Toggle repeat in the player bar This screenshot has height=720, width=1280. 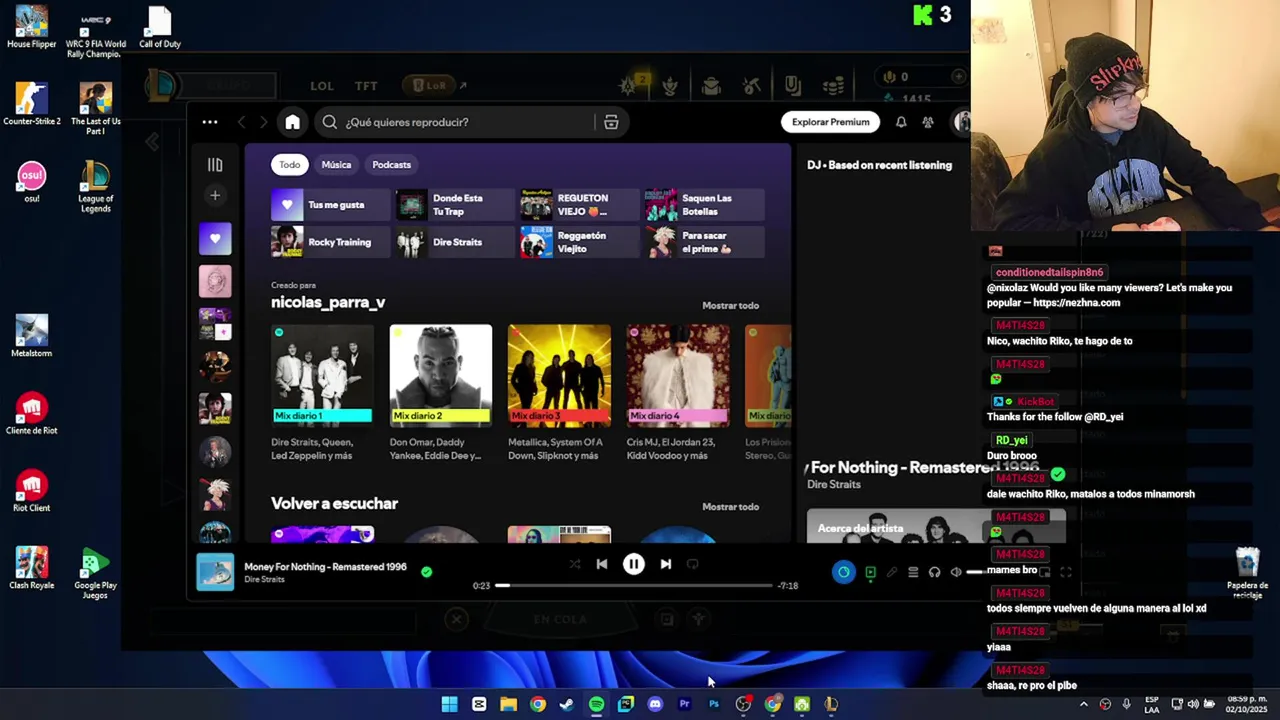[692, 564]
